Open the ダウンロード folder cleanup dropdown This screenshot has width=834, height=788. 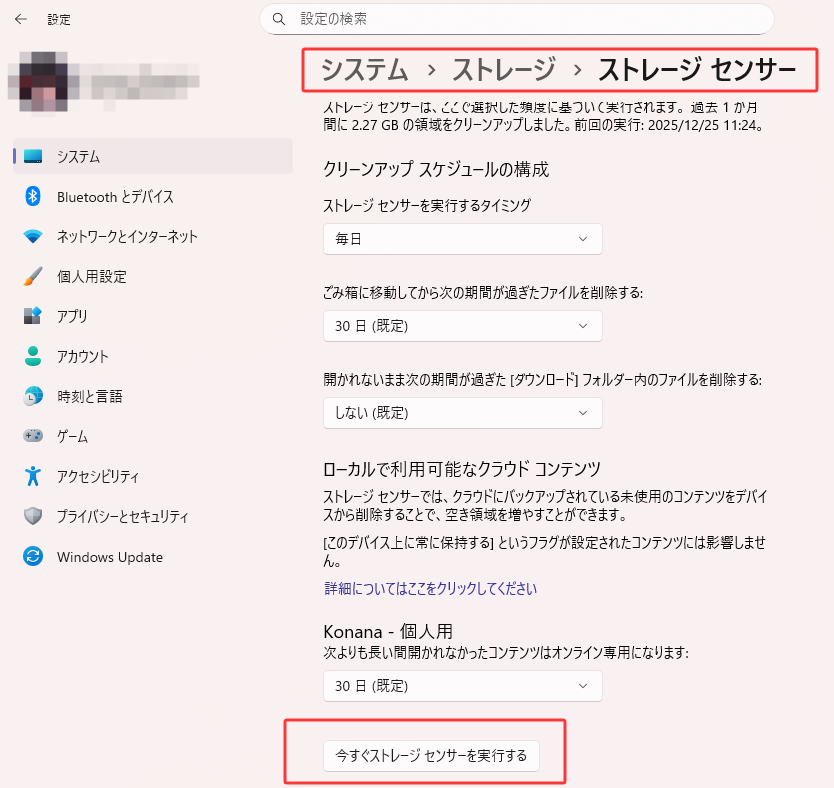tap(462, 413)
